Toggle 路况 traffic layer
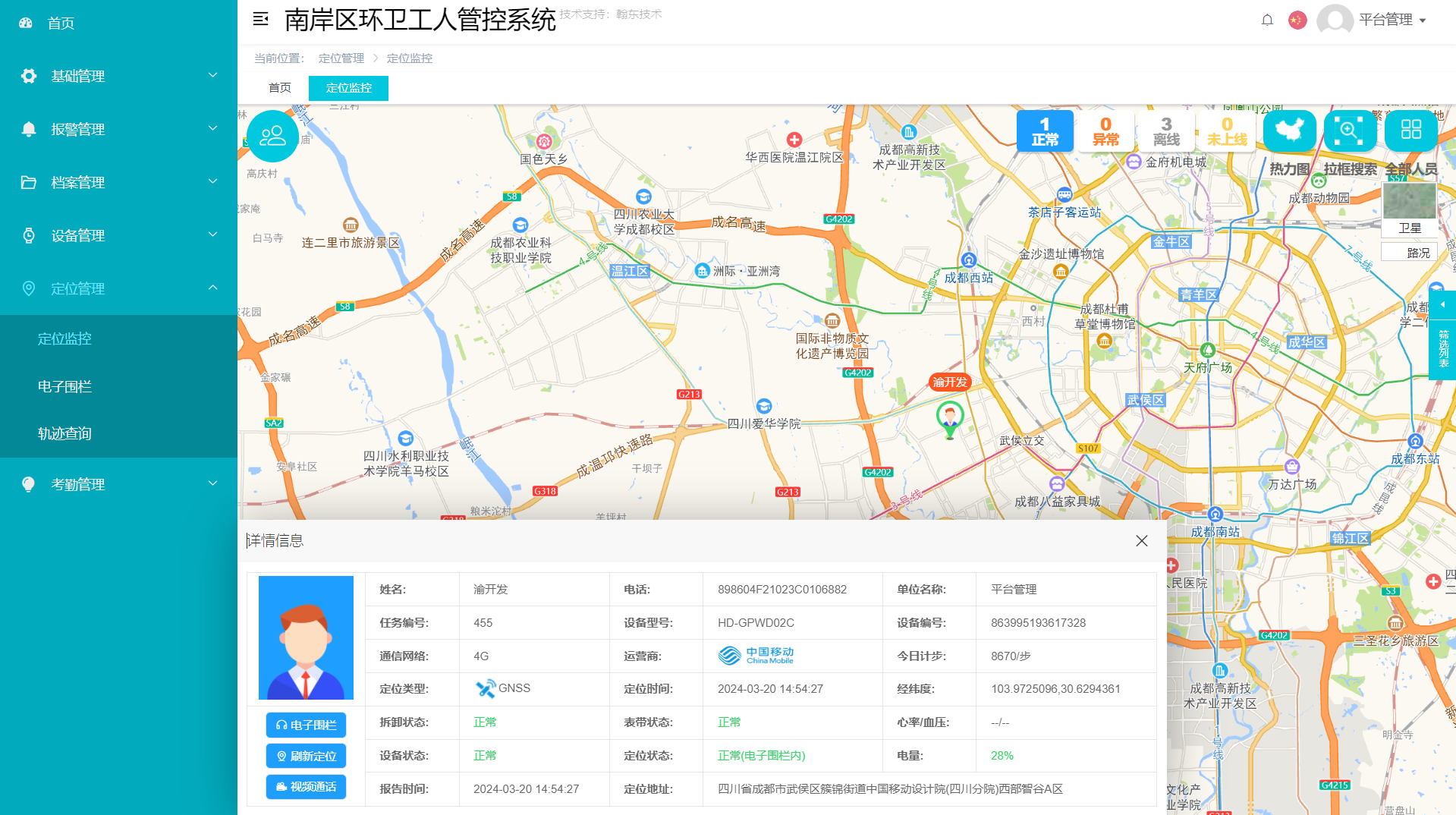Viewport: 1456px width, 815px height. coord(1409,252)
